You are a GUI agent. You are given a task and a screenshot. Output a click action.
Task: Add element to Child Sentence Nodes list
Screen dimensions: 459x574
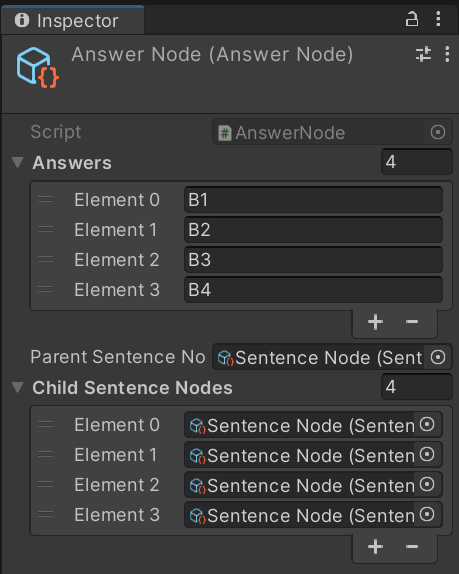(375, 547)
